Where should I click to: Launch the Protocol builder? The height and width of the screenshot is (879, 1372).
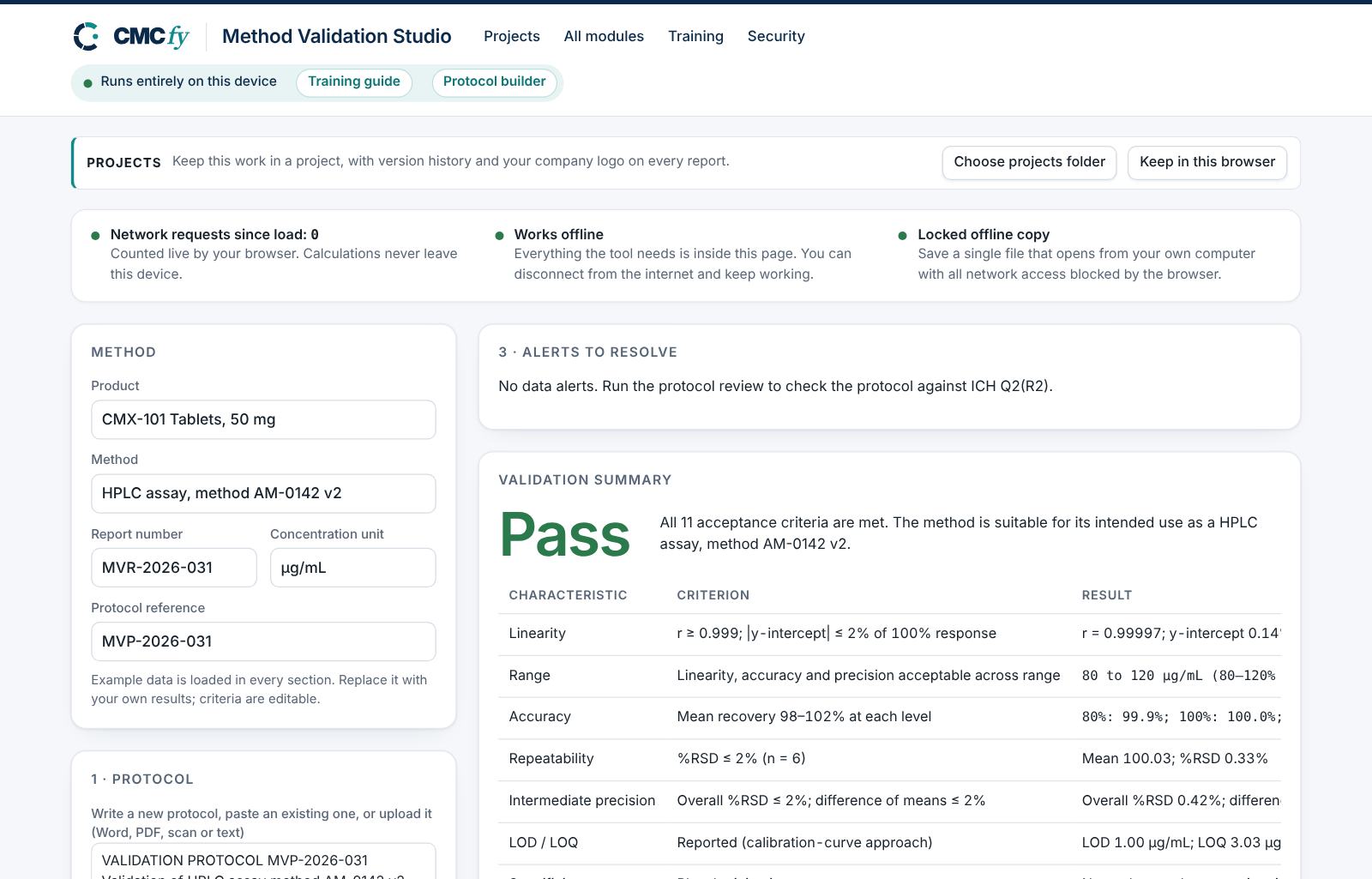tap(495, 82)
